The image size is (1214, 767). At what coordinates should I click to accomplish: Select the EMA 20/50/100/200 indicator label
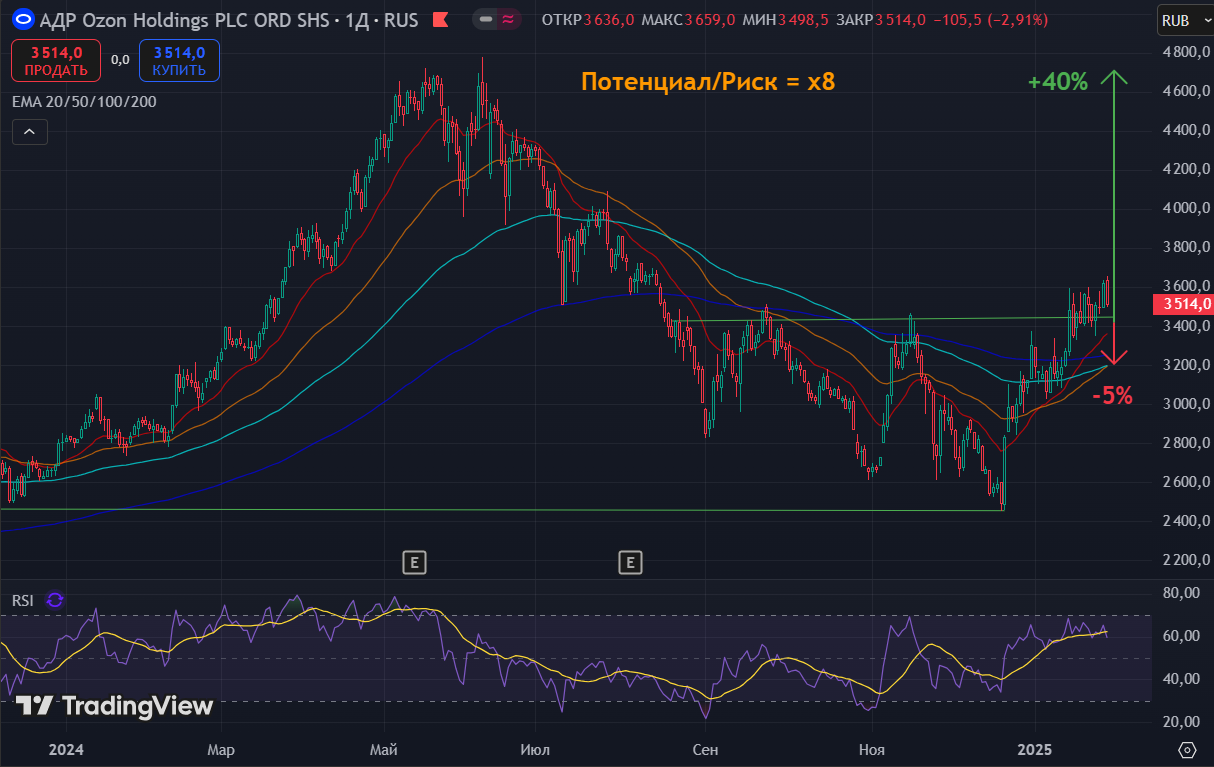coord(84,101)
